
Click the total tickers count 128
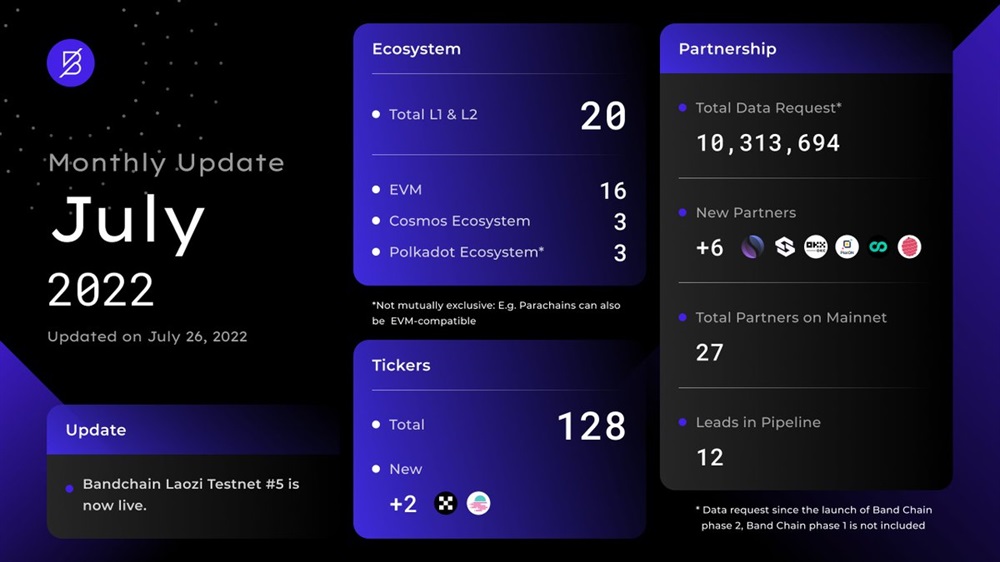coord(591,426)
